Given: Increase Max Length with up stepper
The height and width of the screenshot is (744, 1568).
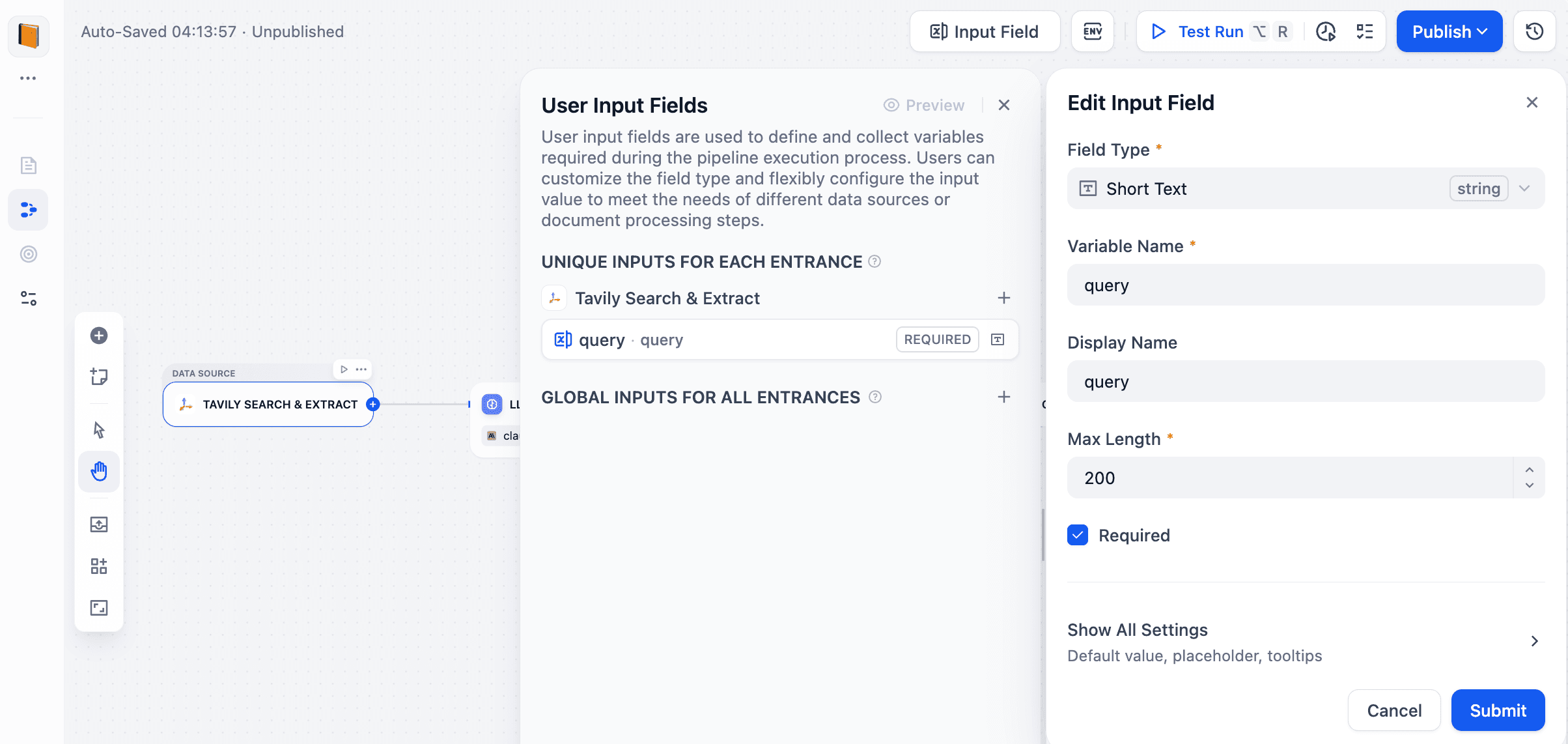Looking at the screenshot, I should (x=1529, y=470).
